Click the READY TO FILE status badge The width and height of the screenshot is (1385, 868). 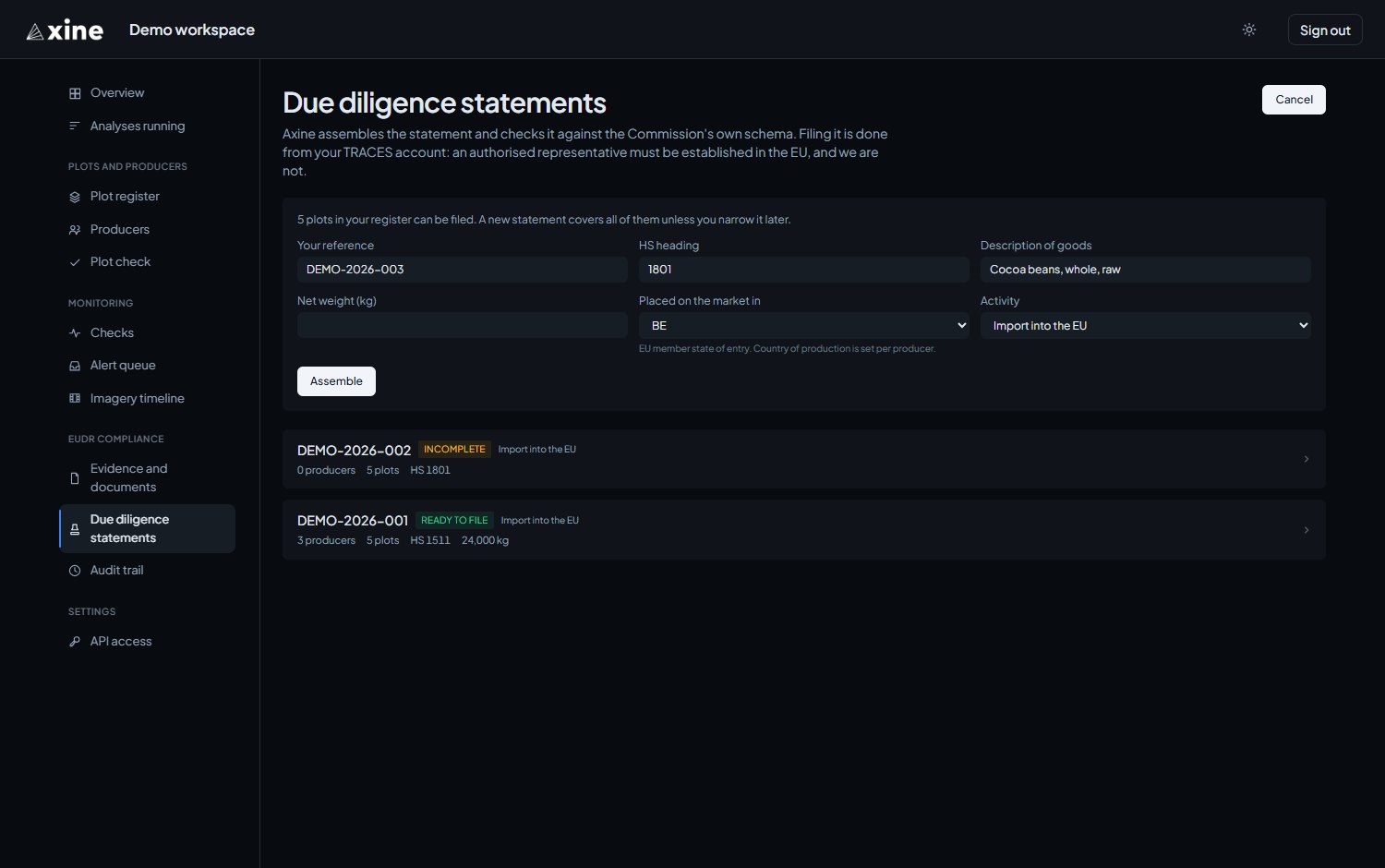pyautogui.click(x=454, y=521)
